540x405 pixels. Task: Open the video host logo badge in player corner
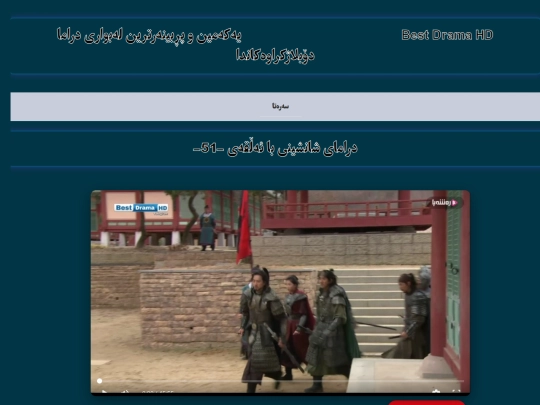click(x=445, y=202)
